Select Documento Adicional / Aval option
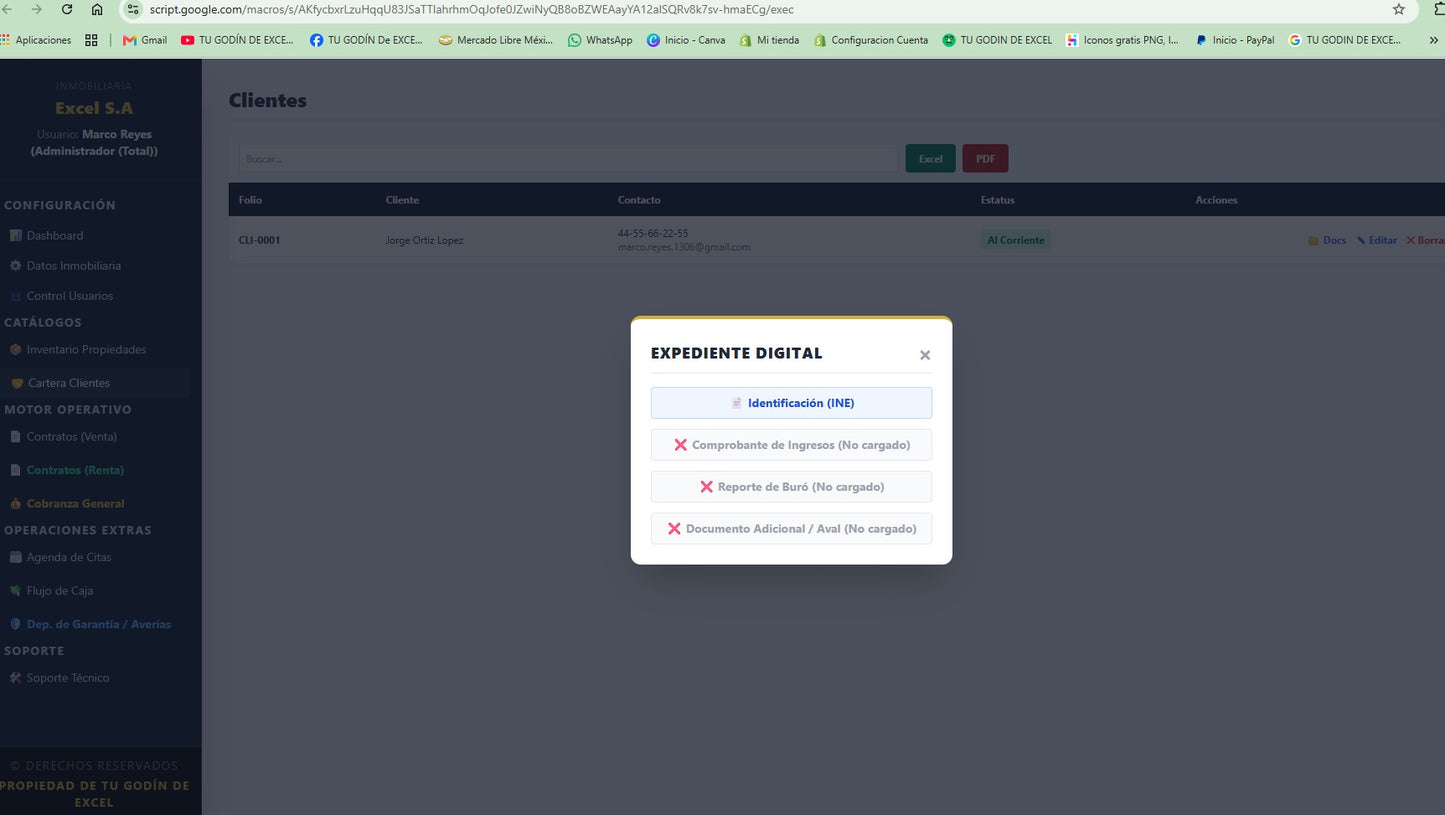1445x815 pixels. pyautogui.click(x=791, y=529)
